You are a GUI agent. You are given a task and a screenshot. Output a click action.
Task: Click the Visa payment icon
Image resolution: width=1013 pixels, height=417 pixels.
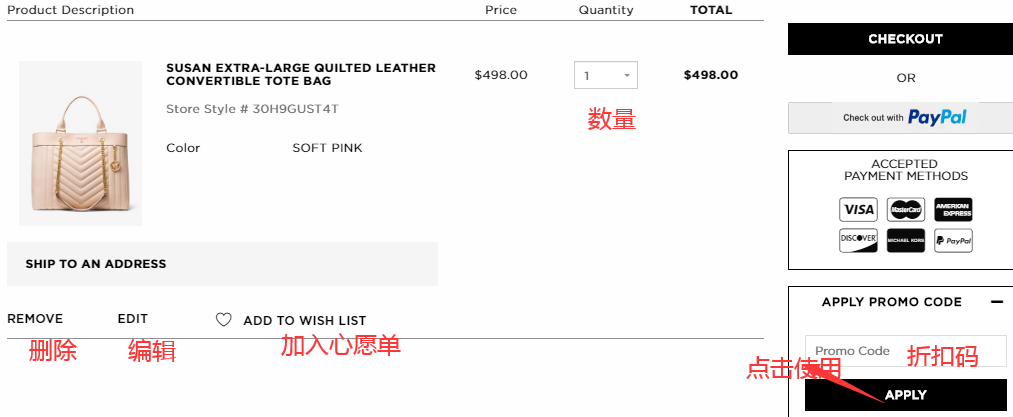pos(858,210)
